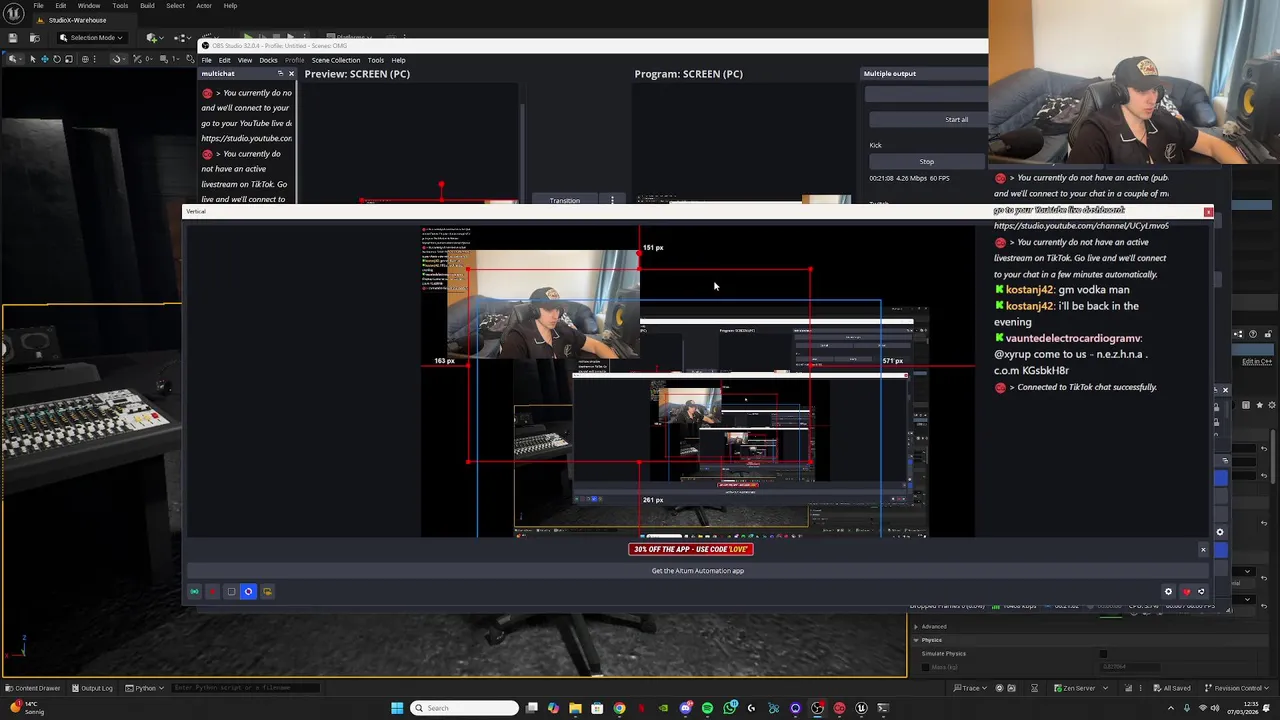This screenshot has width=1280, height=720.
Task: Open File Explorer from the taskbar
Action: point(575,708)
